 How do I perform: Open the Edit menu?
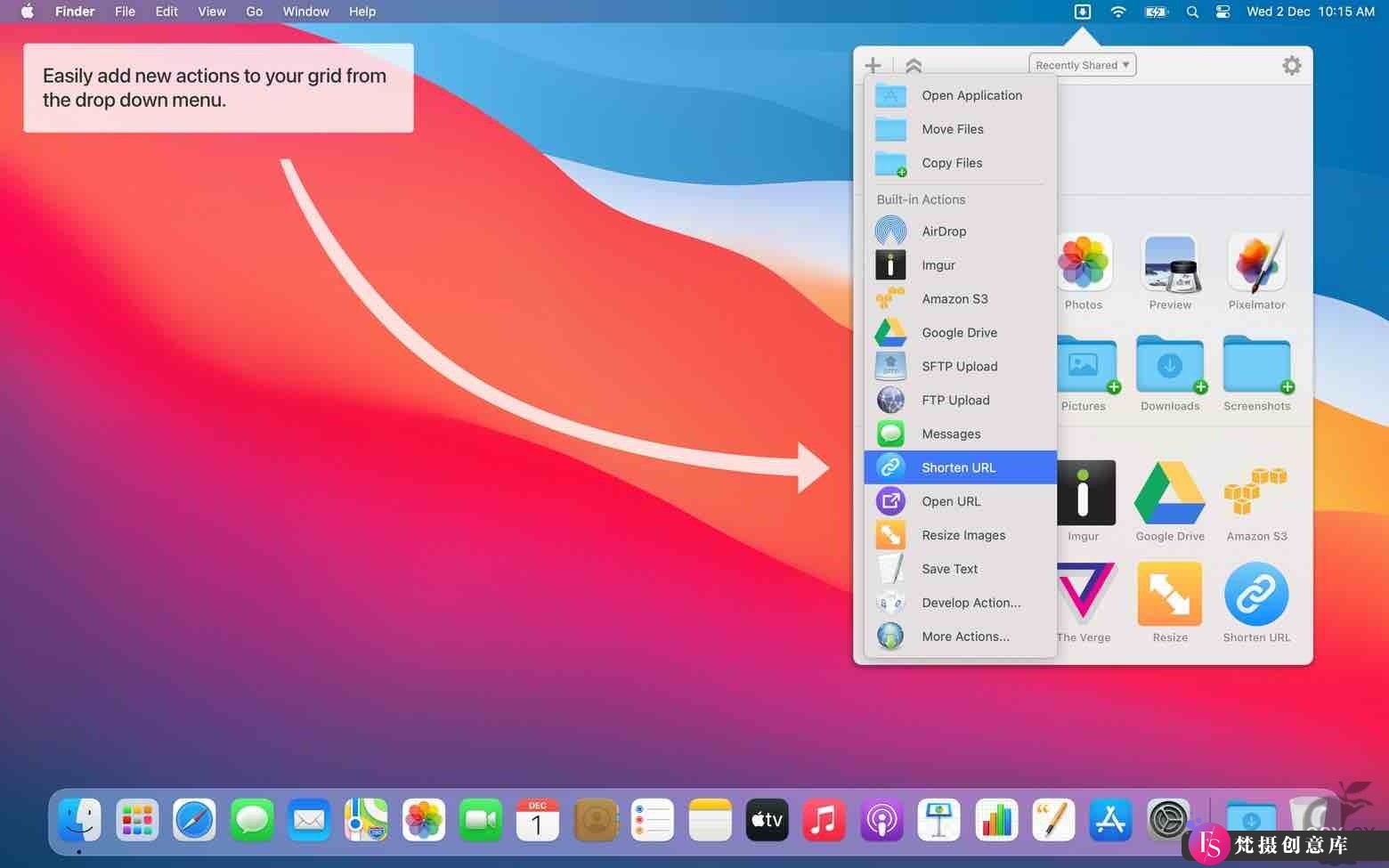(x=167, y=12)
